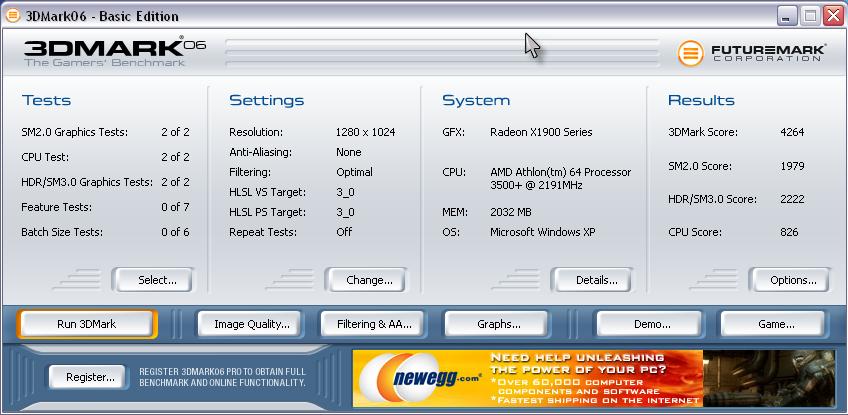Click the HDR/SM3.0 Graphics Tests label
The width and height of the screenshot is (848, 415).
point(87,182)
